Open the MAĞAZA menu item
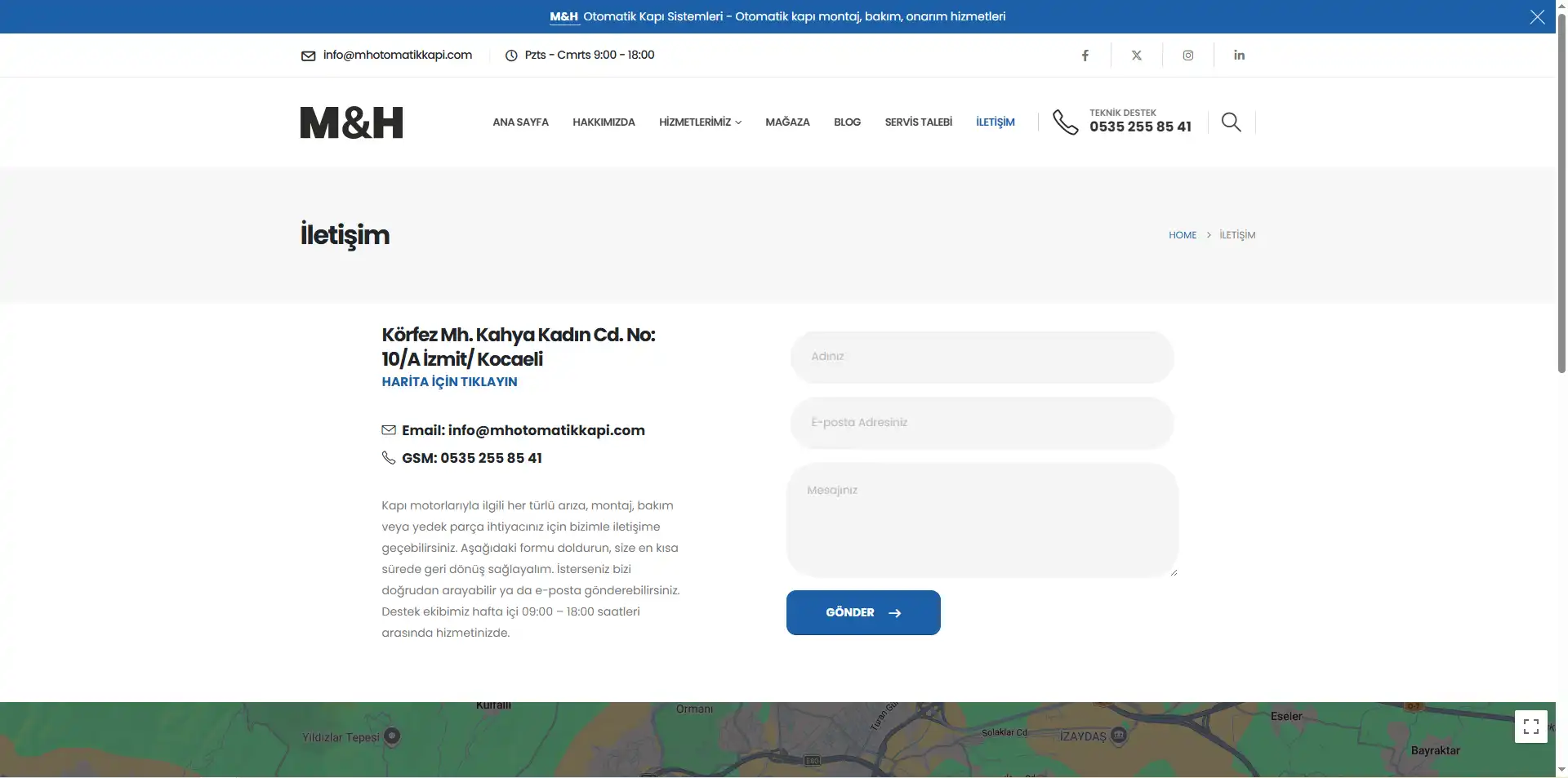This screenshot has width=1568, height=778. [787, 122]
